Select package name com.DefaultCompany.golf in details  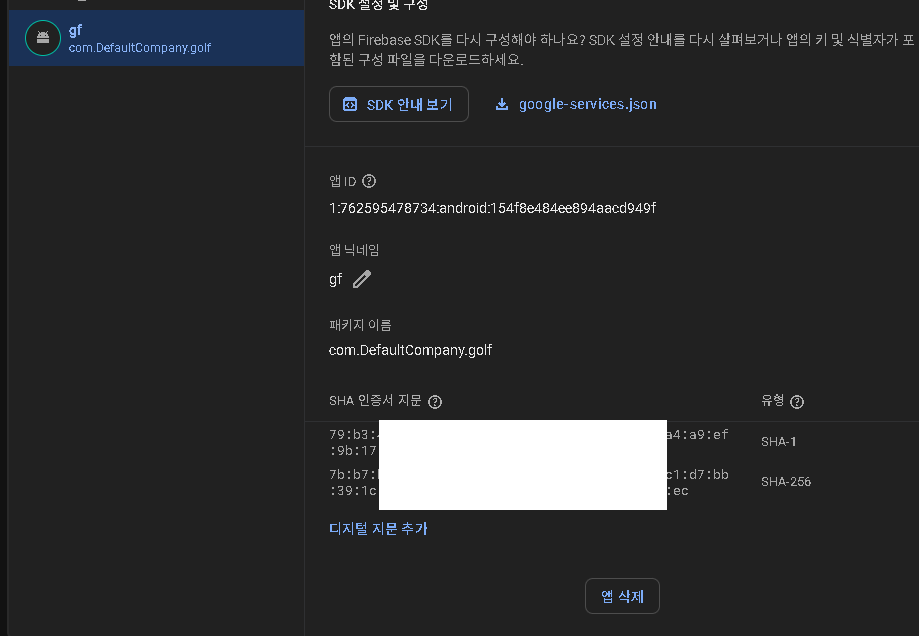(x=410, y=351)
